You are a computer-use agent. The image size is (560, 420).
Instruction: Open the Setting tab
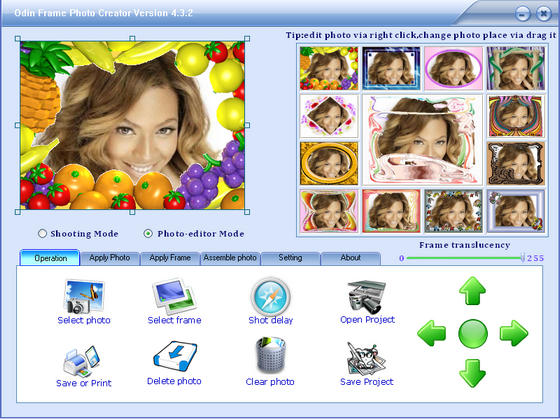[290, 258]
